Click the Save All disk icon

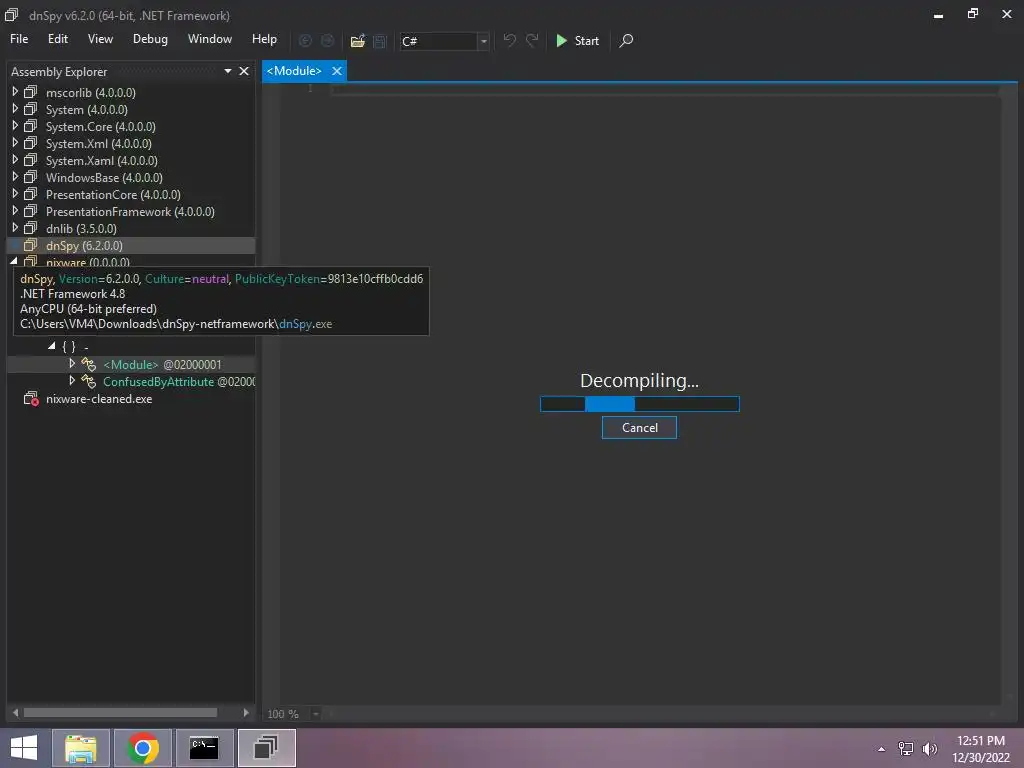(x=379, y=41)
